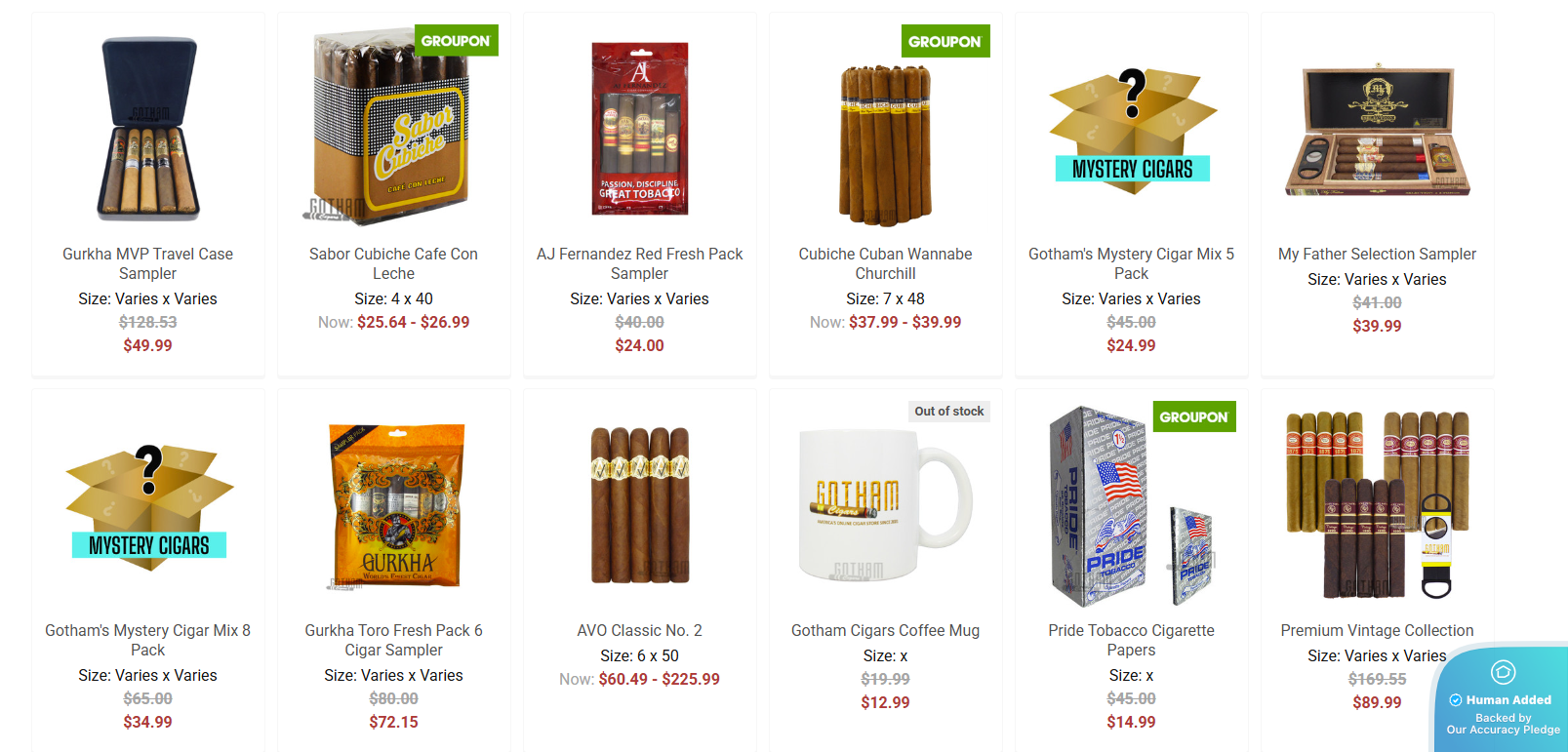Click the $49.99 price of Gurkha MVP
This screenshot has width=1568, height=752.
pos(148,345)
